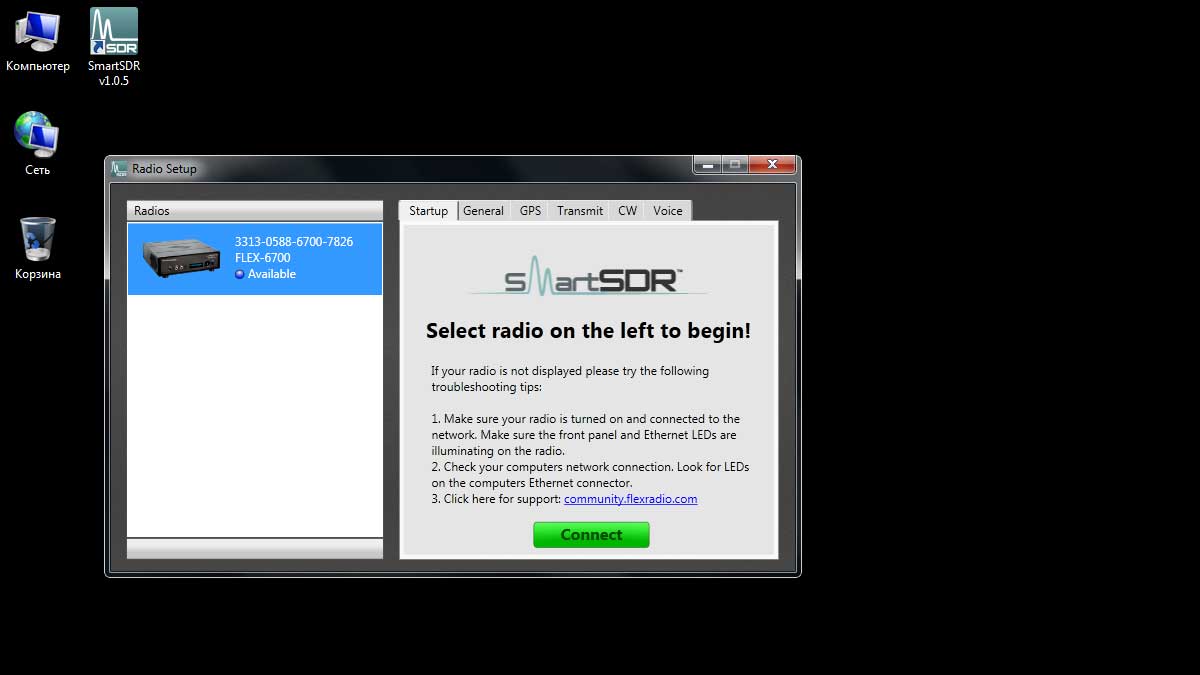Open the GPS tab
1200x675 pixels.
pos(530,211)
